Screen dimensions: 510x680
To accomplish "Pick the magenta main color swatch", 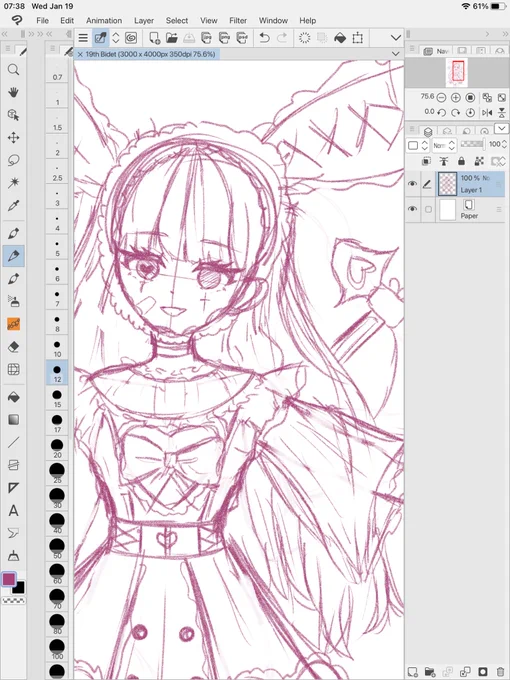I will [9, 579].
